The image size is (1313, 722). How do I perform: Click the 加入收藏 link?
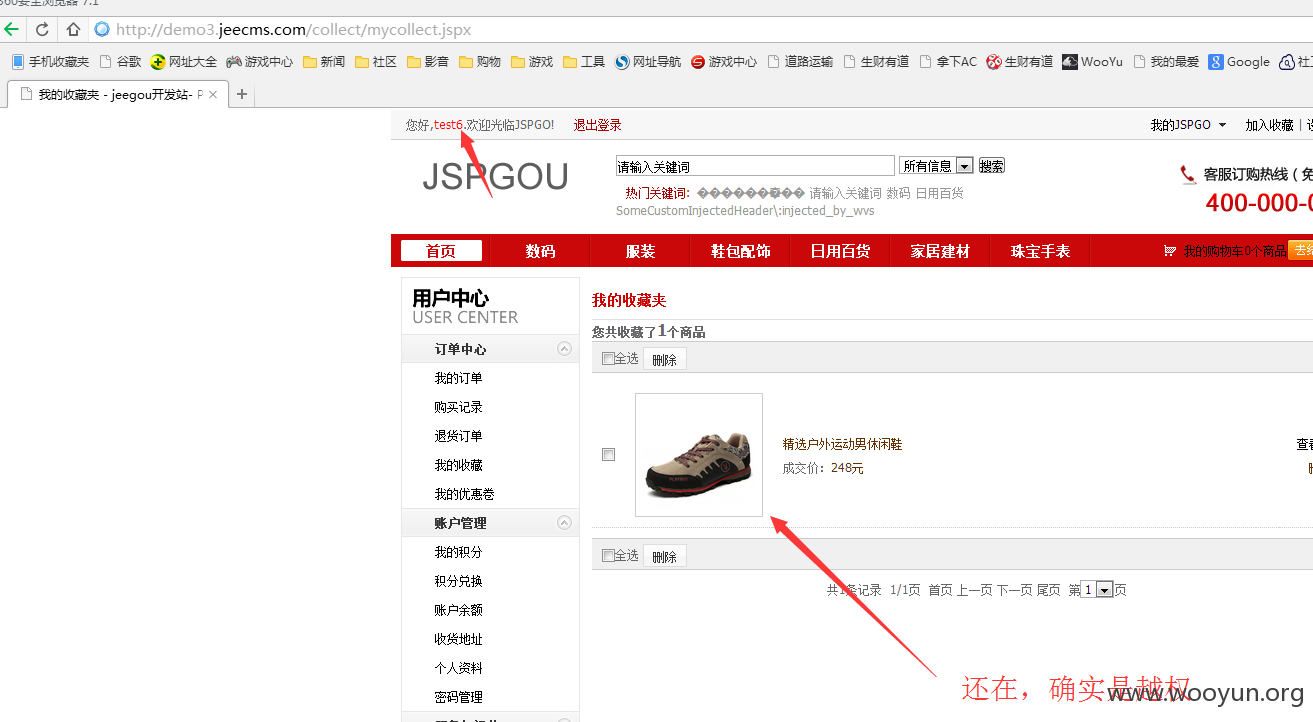coord(1270,125)
